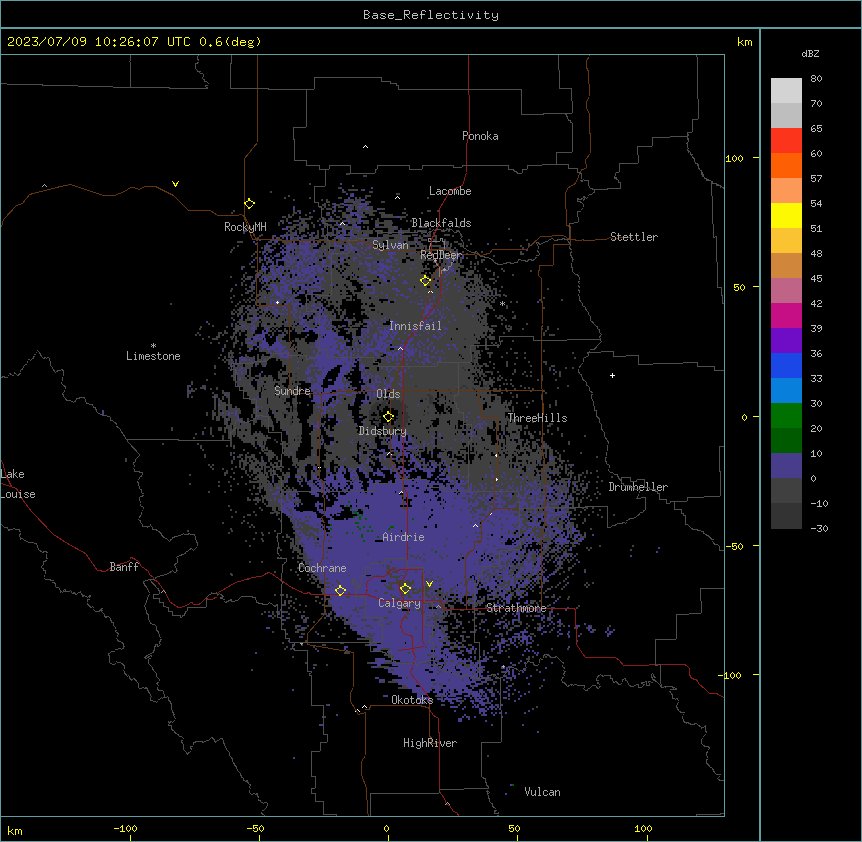Click the Vulcan label
862x842 pixels.
point(542,792)
